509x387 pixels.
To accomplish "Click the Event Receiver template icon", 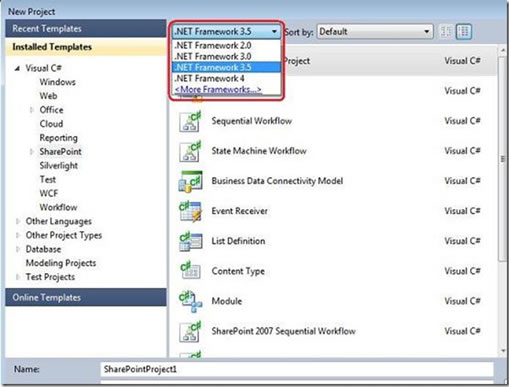I will pos(190,212).
